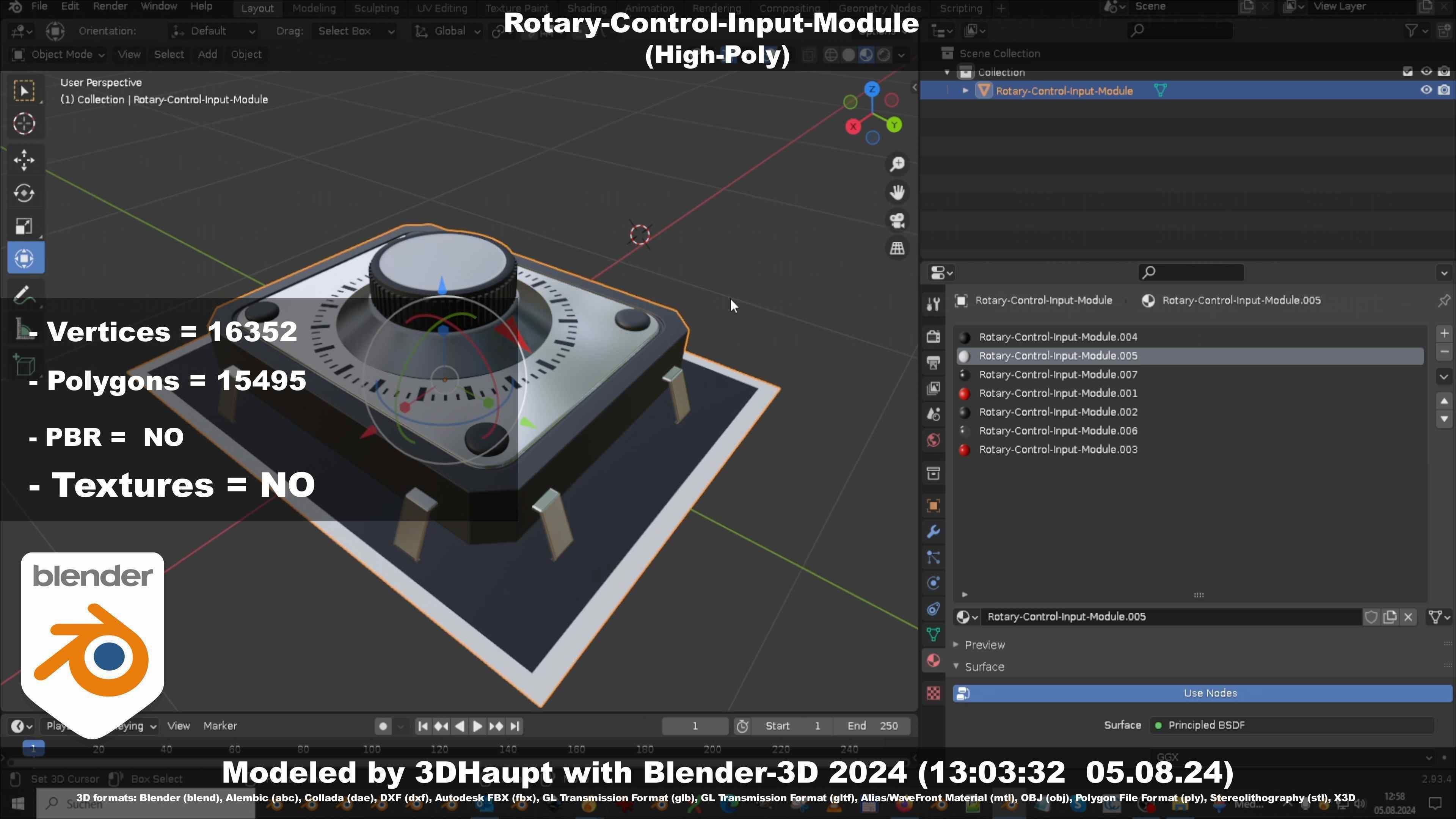Open the View Layer properties tab
The height and width of the screenshot is (819, 1456).
click(934, 388)
